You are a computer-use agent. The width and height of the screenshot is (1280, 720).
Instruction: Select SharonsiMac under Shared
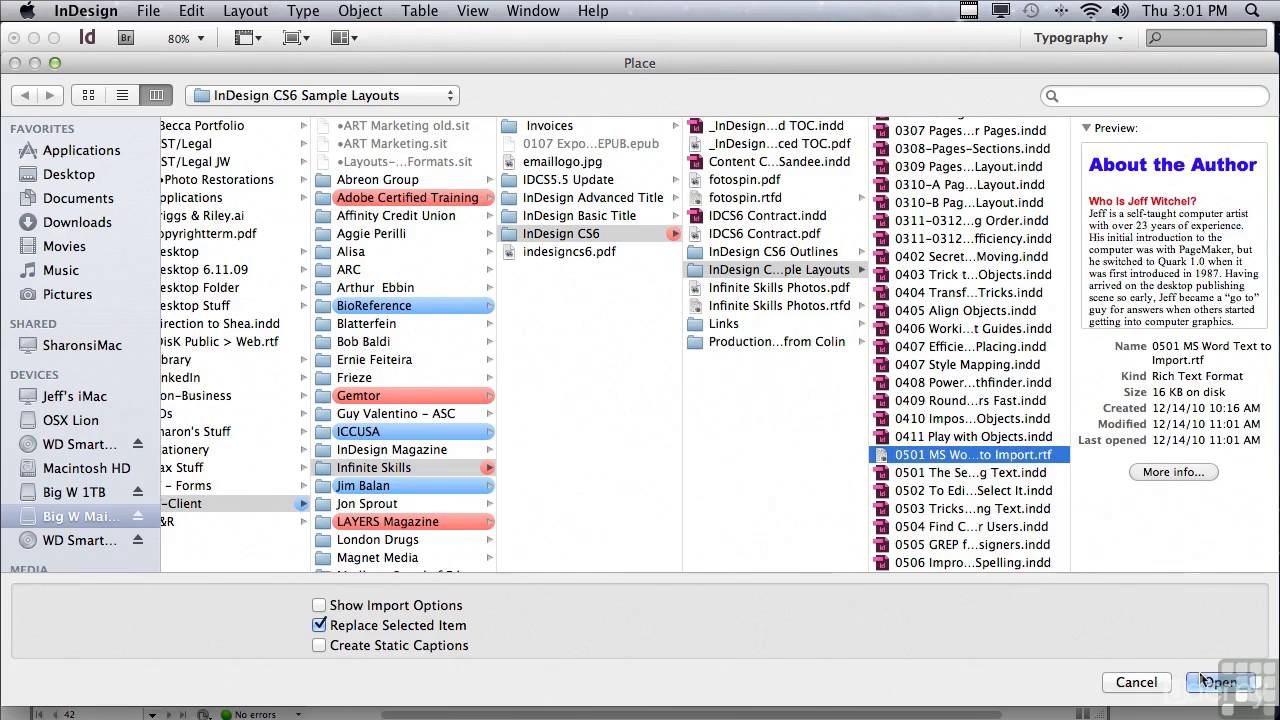coord(80,345)
